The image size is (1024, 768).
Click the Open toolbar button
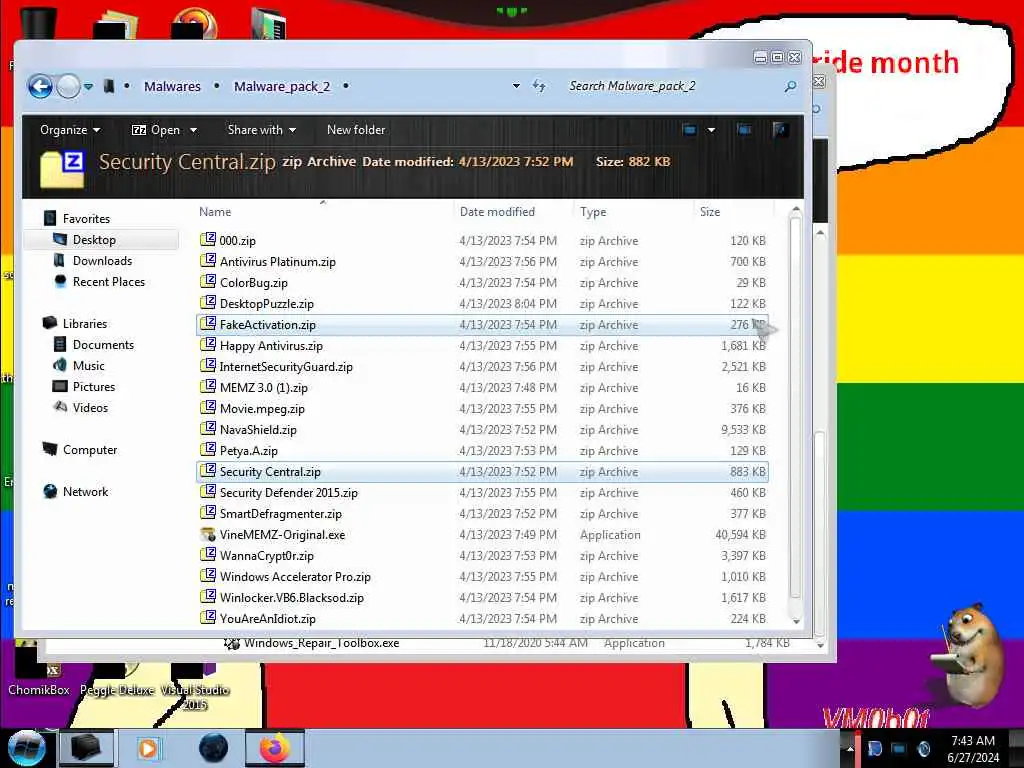(156, 130)
